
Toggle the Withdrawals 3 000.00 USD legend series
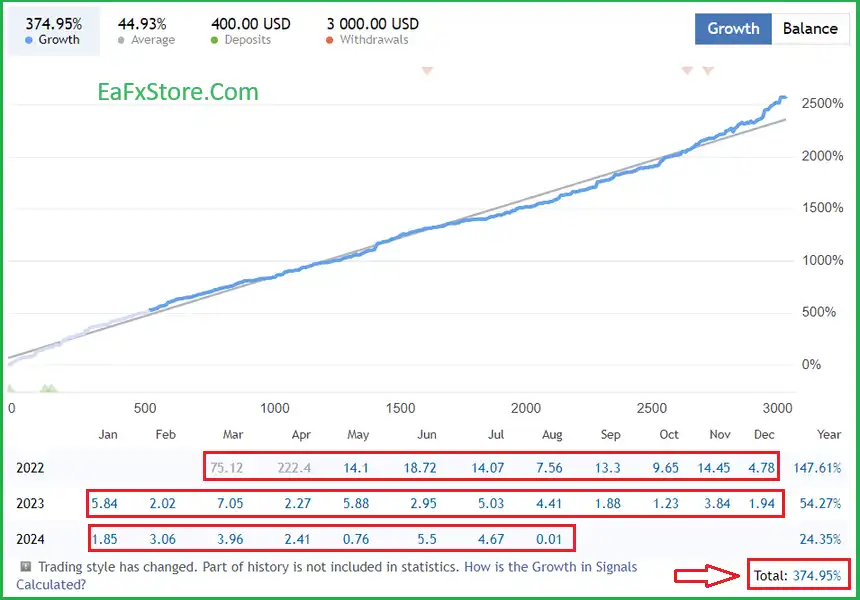pos(373,31)
